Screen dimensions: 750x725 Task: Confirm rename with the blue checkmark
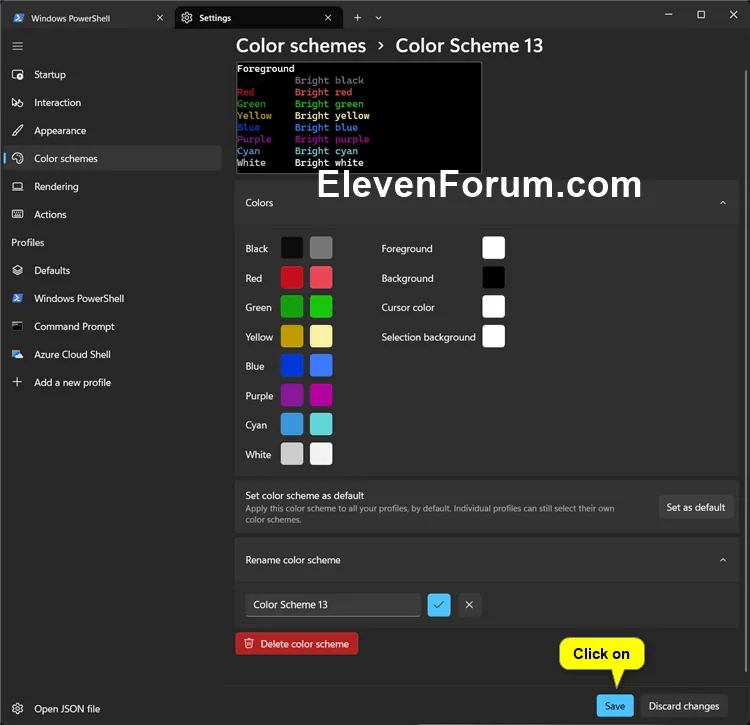coord(439,605)
